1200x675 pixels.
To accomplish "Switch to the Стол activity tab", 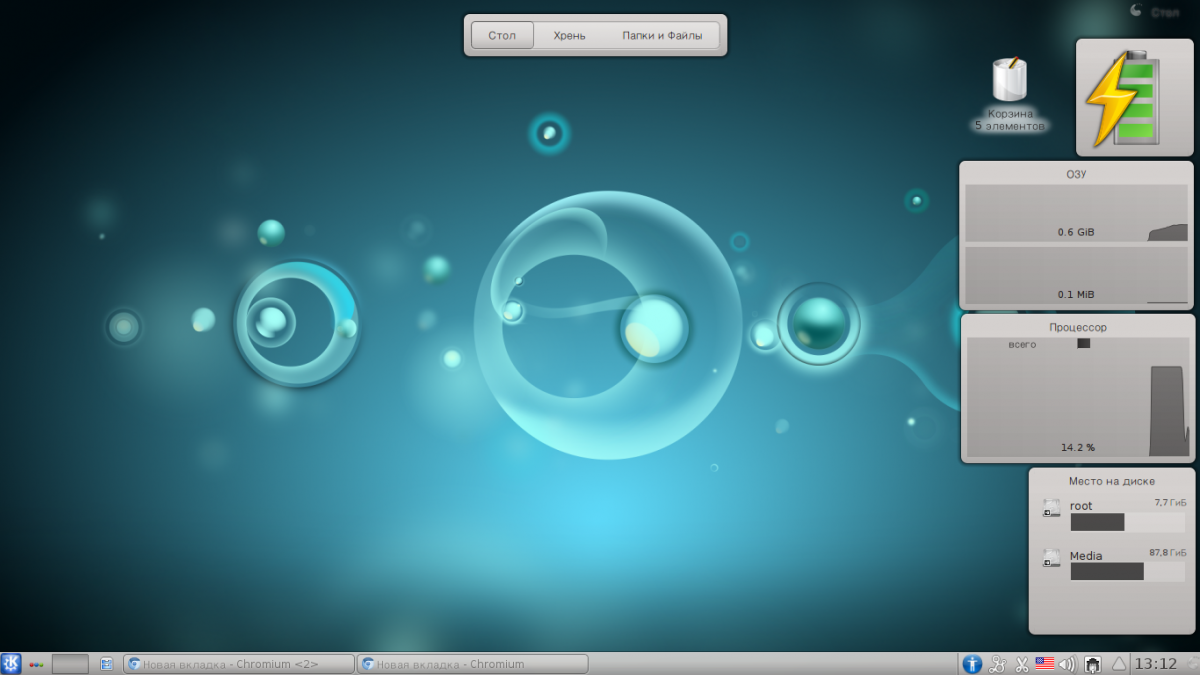I will click(x=502, y=35).
